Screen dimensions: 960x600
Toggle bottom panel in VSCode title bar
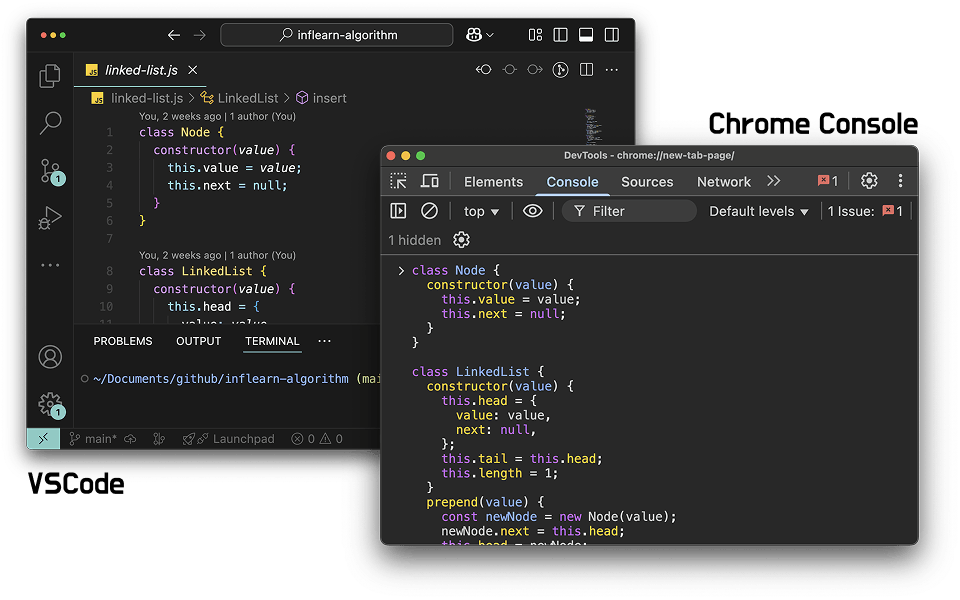click(x=586, y=35)
